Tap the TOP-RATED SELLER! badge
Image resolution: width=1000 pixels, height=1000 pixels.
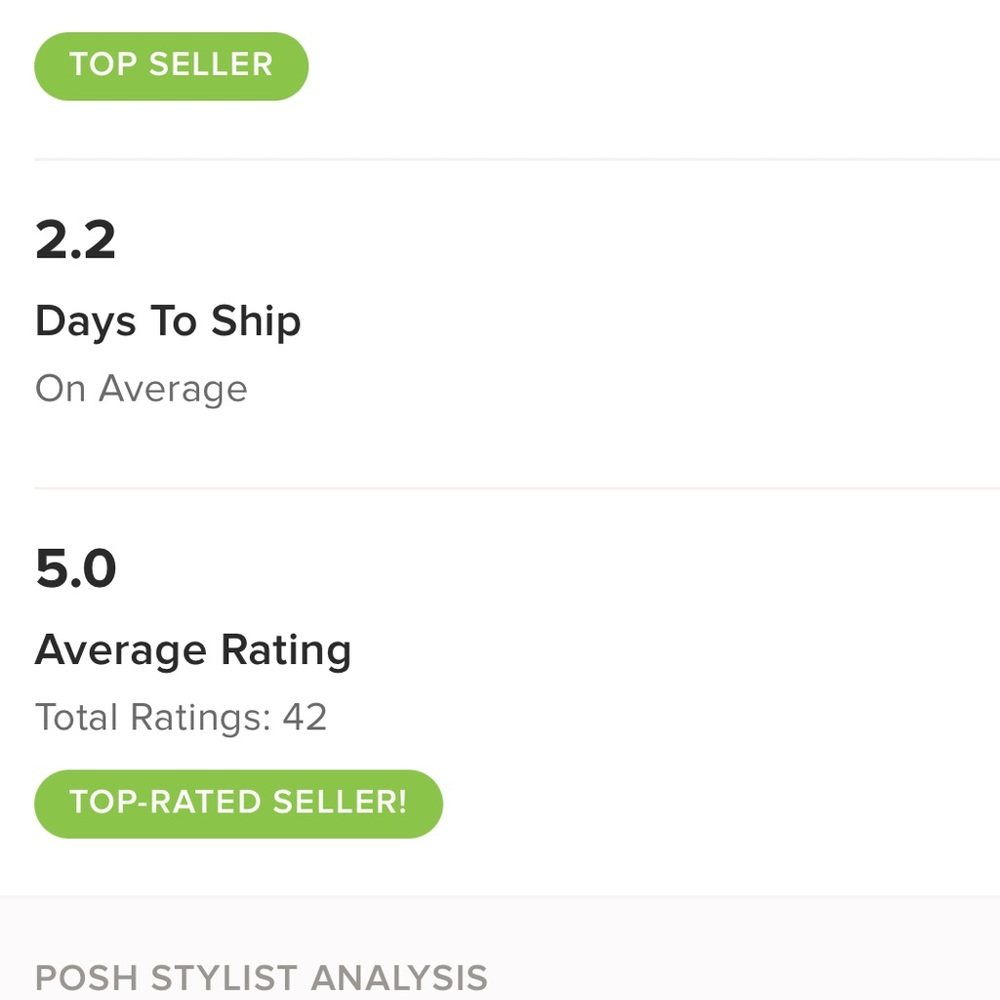238,803
